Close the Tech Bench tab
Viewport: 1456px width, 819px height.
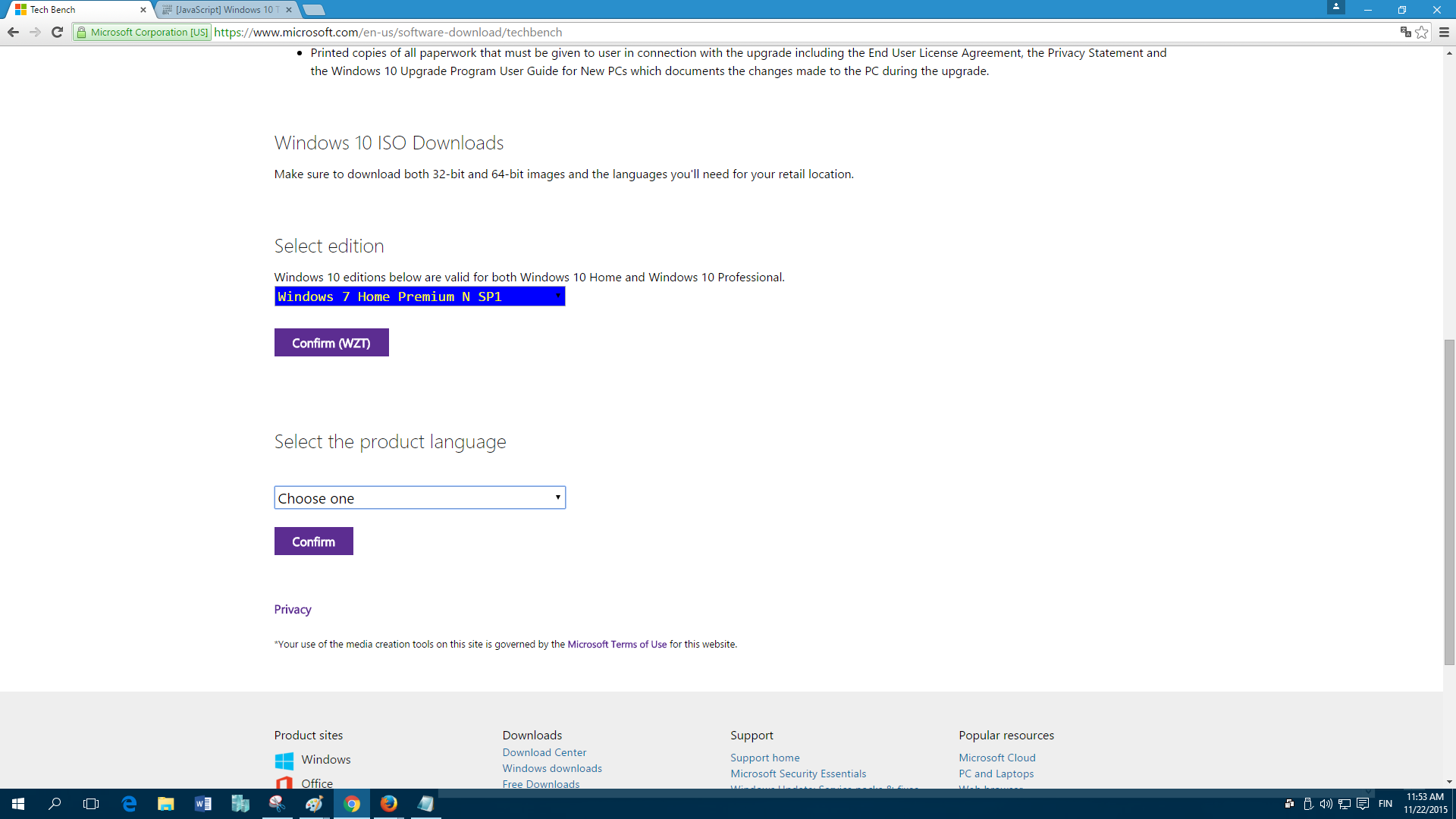click(x=143, y=10)
